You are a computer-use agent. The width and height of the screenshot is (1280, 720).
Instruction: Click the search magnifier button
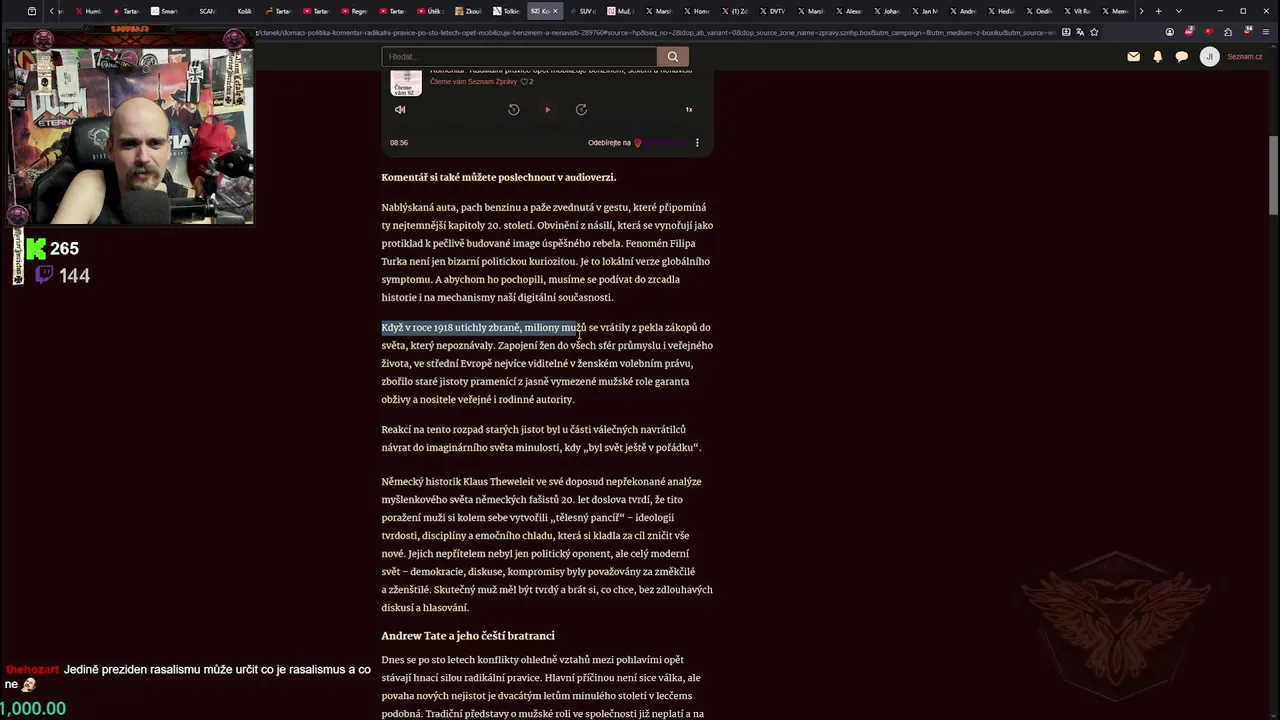tap(673, 57)
